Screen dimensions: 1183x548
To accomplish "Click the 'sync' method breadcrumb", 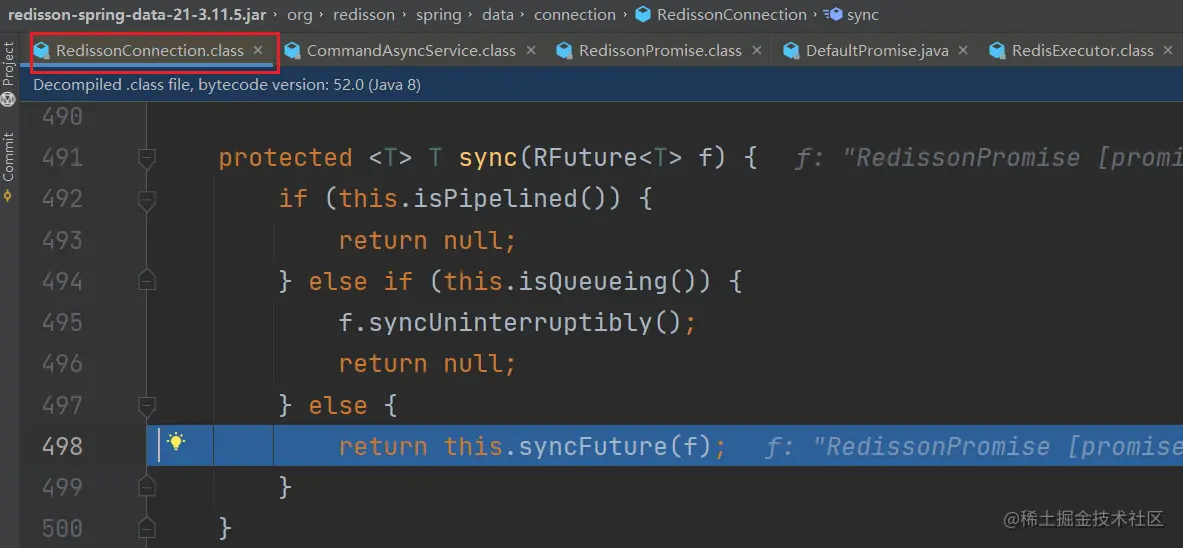I will click(862, 14).
